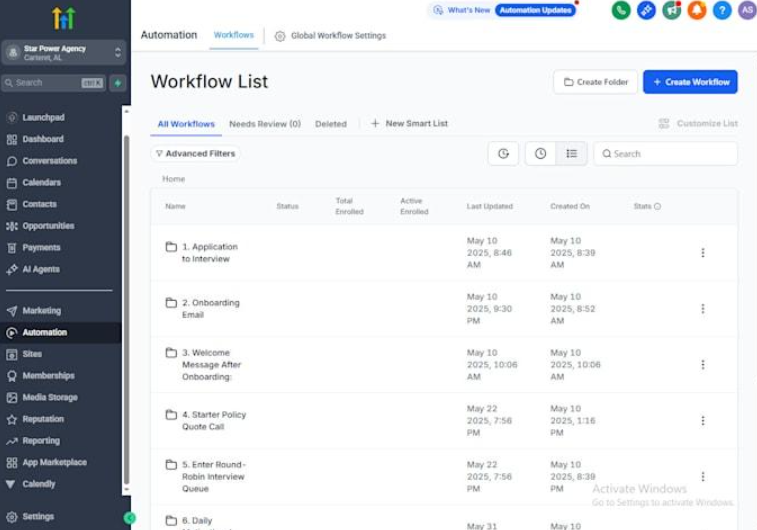Select Automation in the sidebar
The height and width of the screenshot is (530, 757).
pyautogui.click(x=44, y=332)
